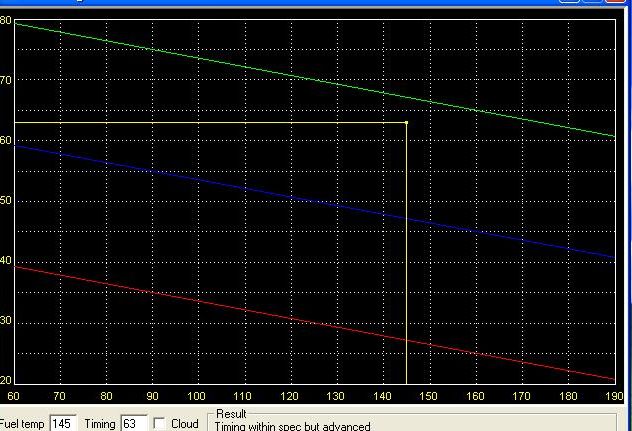Enable the Cloud checkbox
Image resolution: width=632 pixels, height=431 pixels.
(x=160, y=424)
